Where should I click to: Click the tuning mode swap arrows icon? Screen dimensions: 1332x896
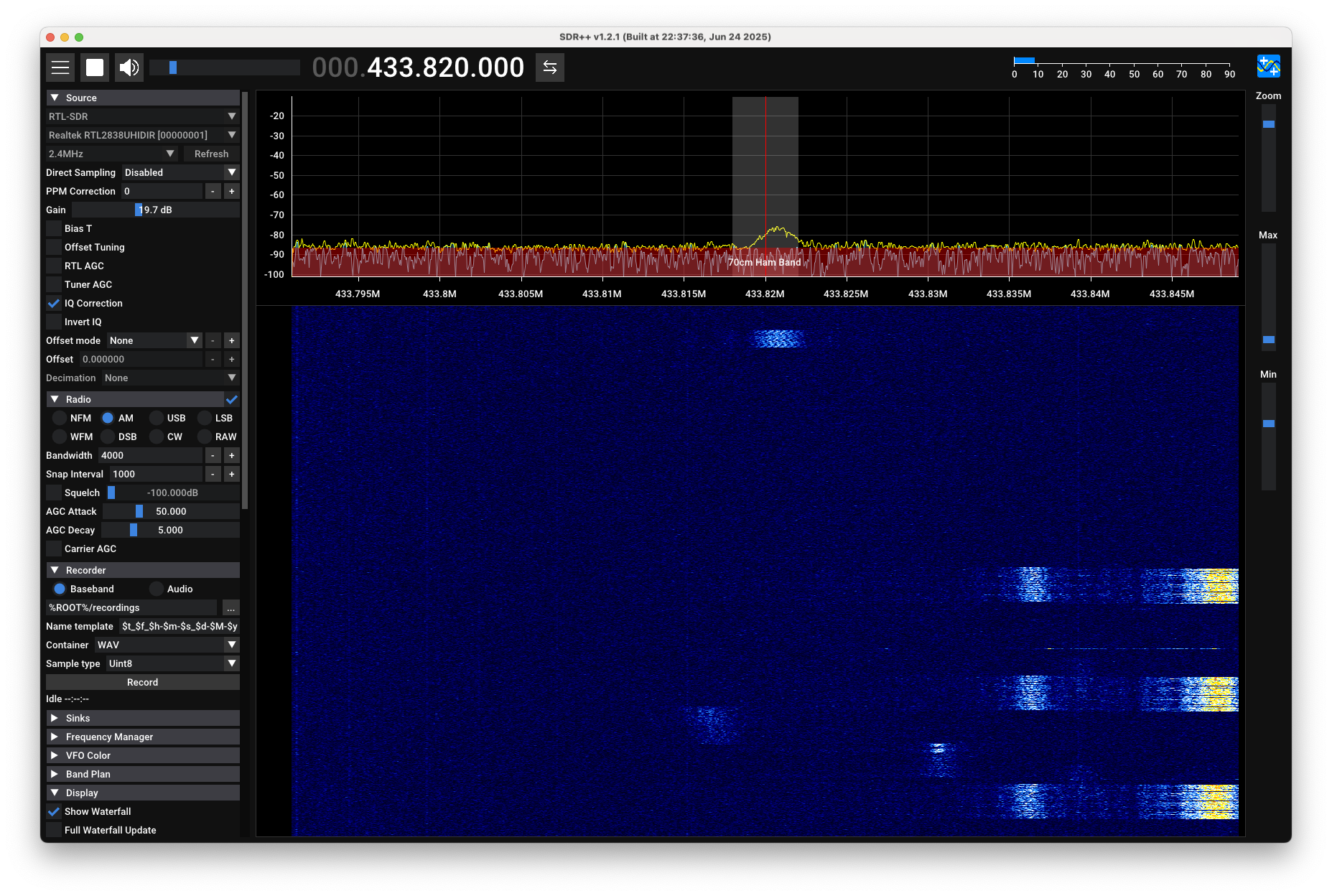click(549, 67)
